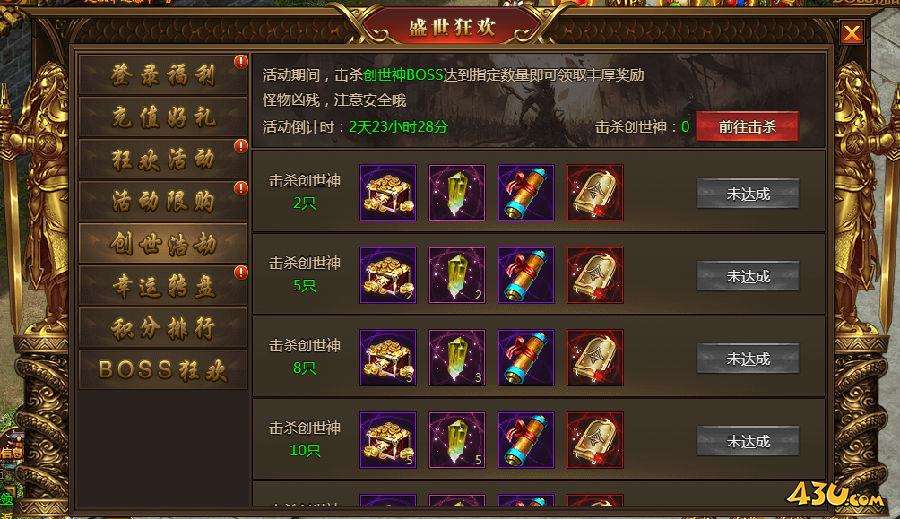Select the red token in the 10只 row
This screenshot has height=519, width=900.
tap(595, 440)
